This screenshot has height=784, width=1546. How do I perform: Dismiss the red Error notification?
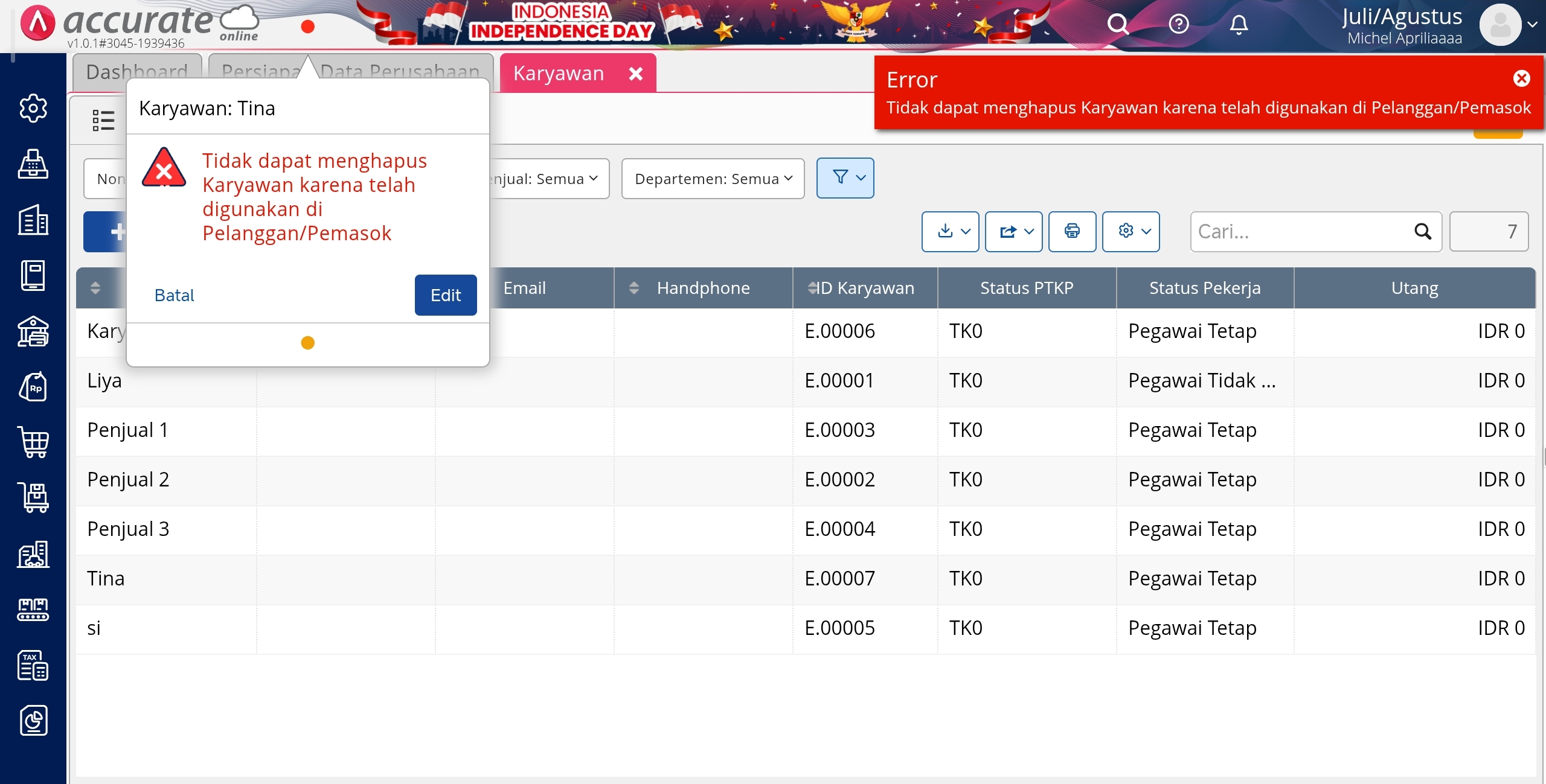coord(1521,78)
